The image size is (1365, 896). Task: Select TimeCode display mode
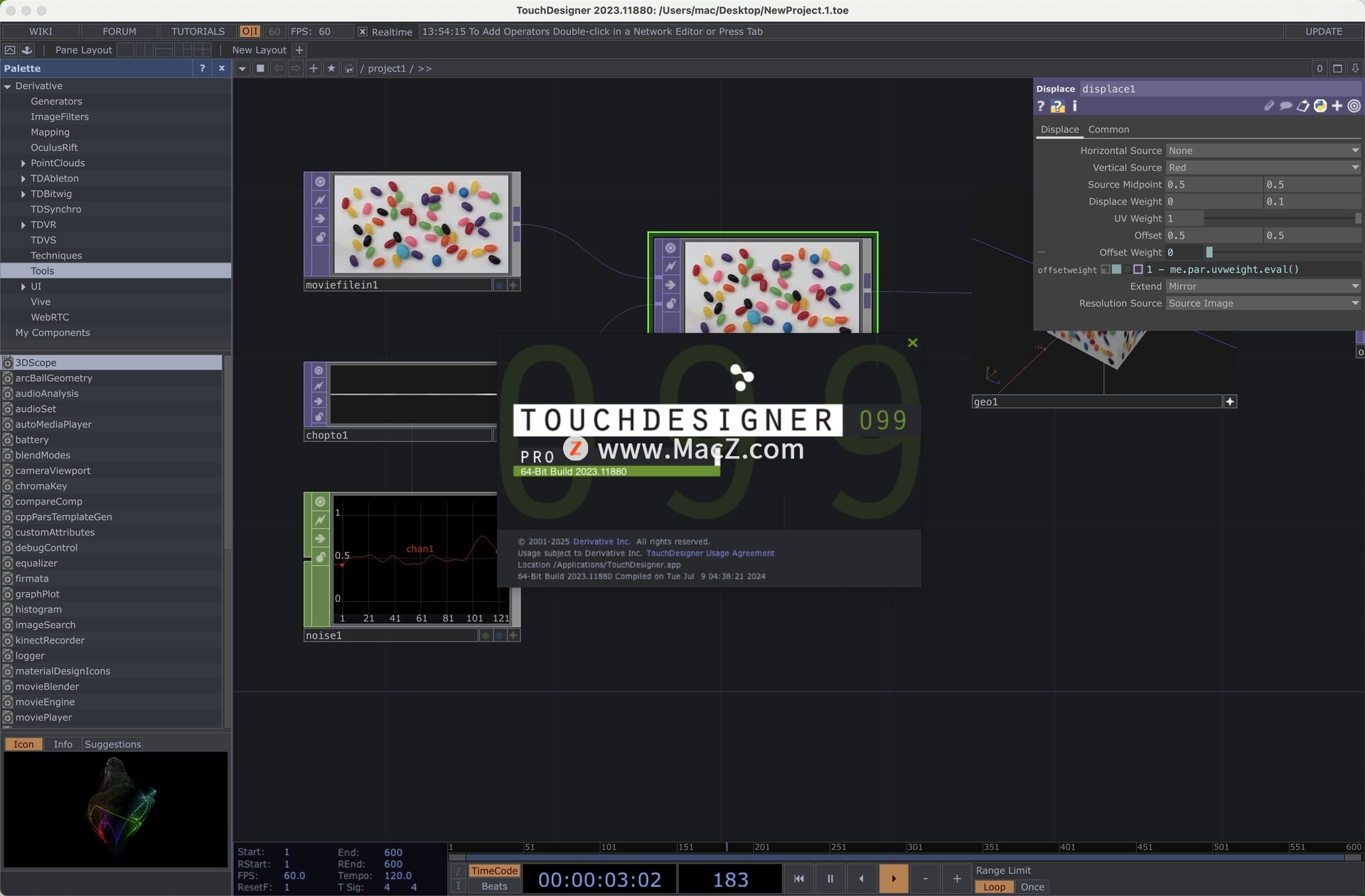coord(494,870)
